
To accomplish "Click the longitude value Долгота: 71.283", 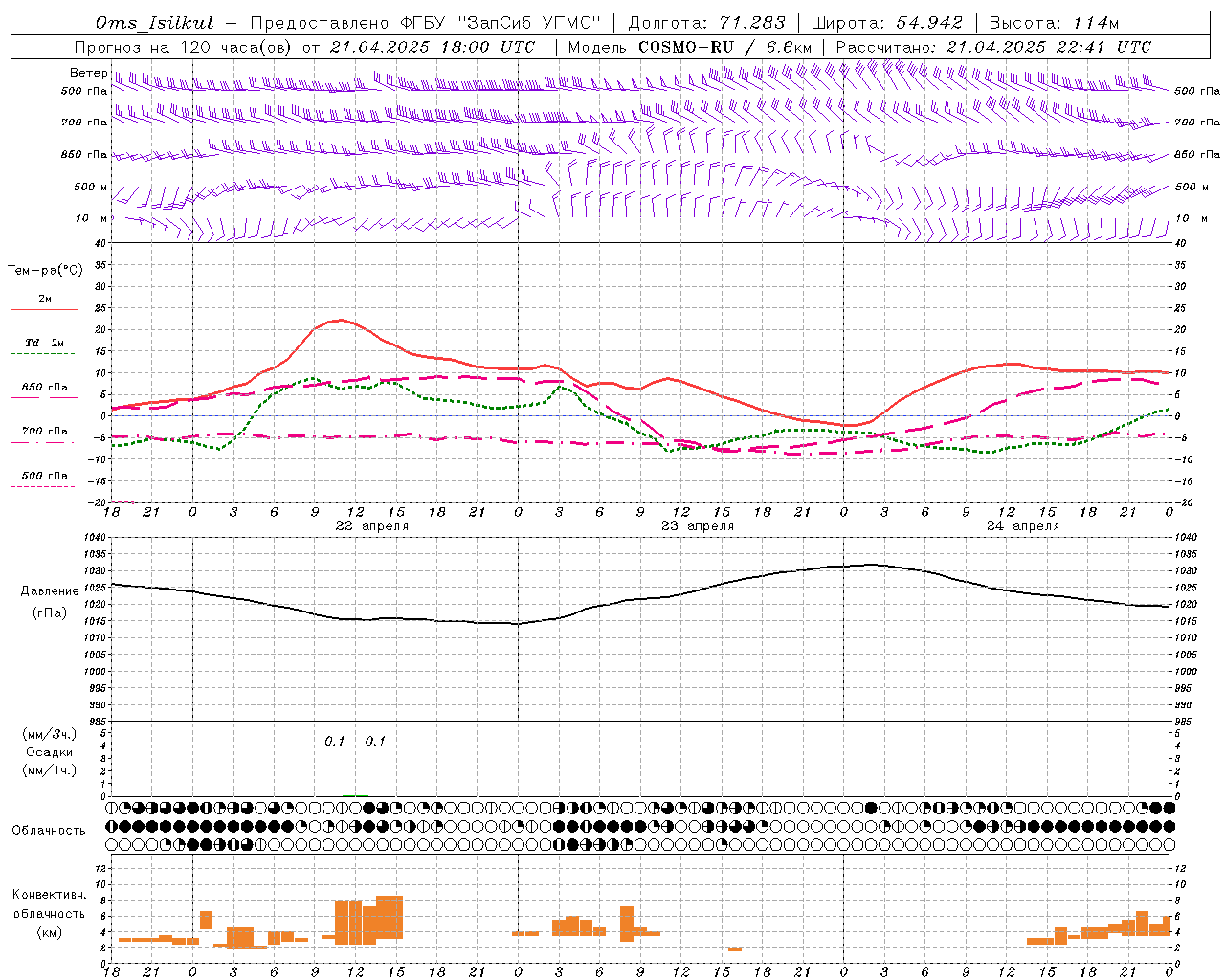I will (706, 23).
